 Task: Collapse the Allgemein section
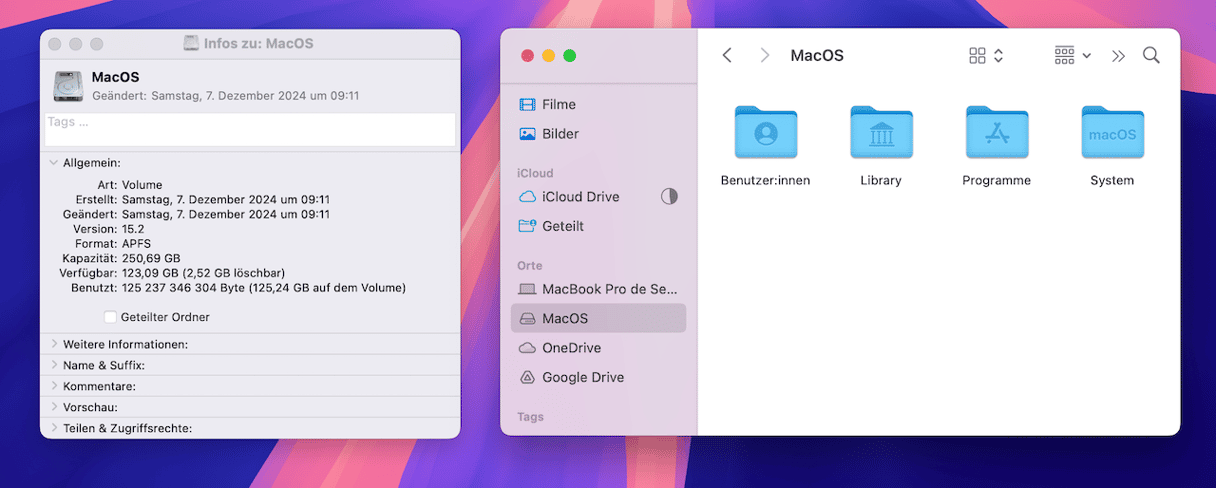[53, 162]
